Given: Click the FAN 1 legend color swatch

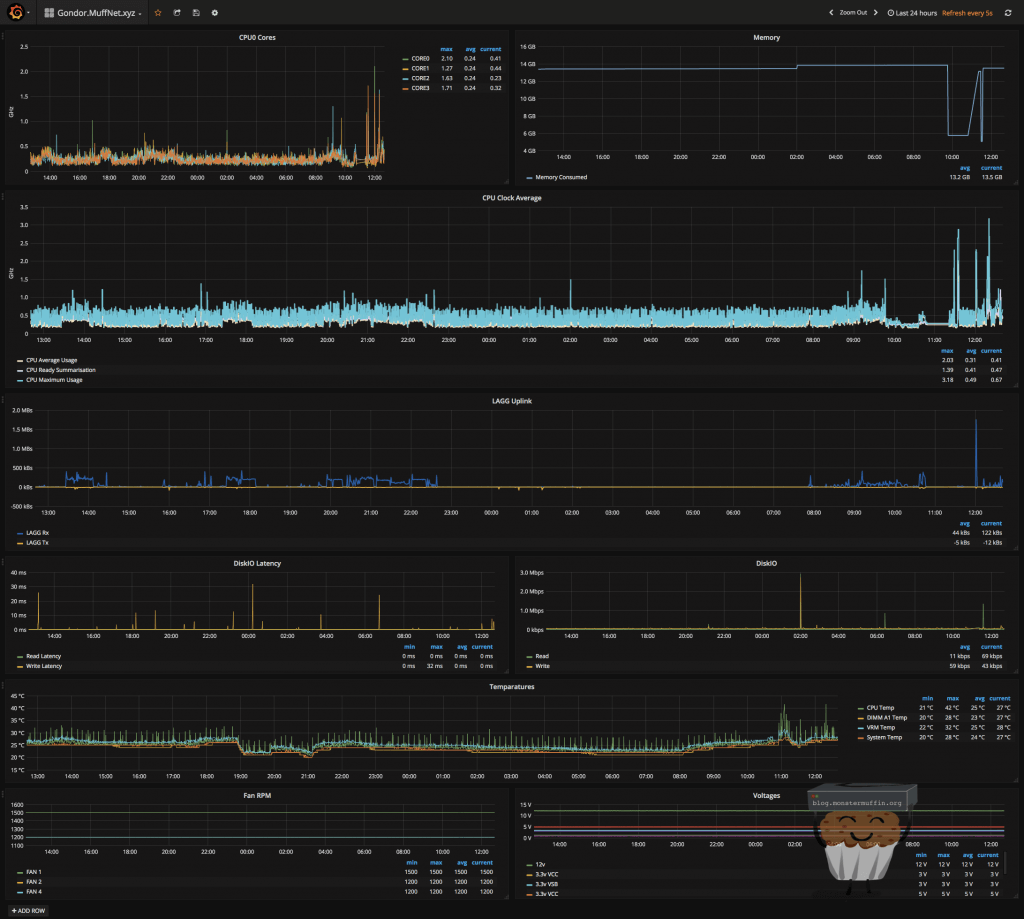Looking at the screenshot, I should [20, 872].
